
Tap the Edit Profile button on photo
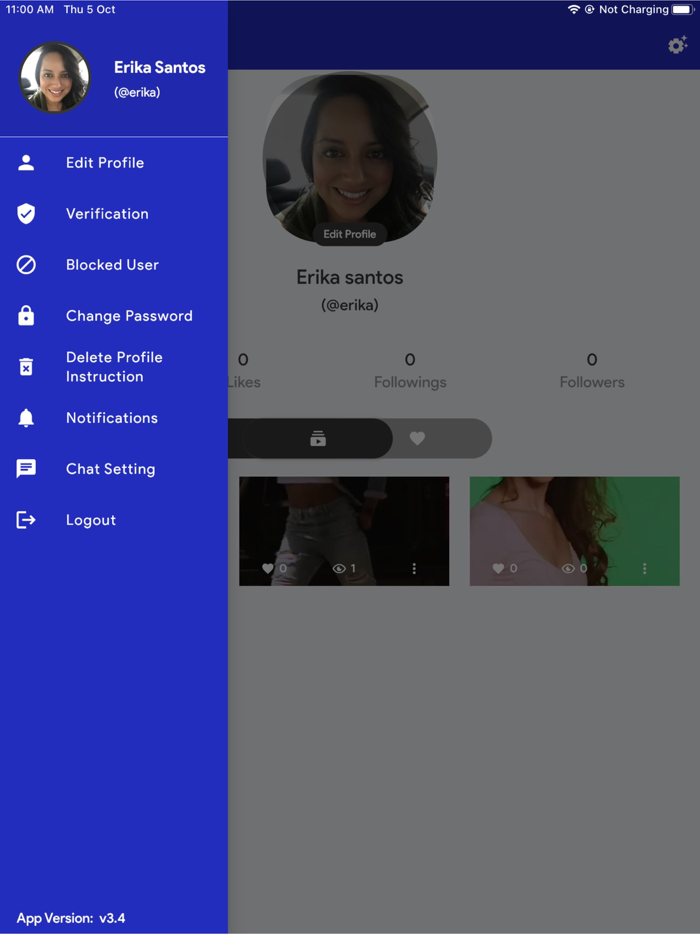click(350, 234)
